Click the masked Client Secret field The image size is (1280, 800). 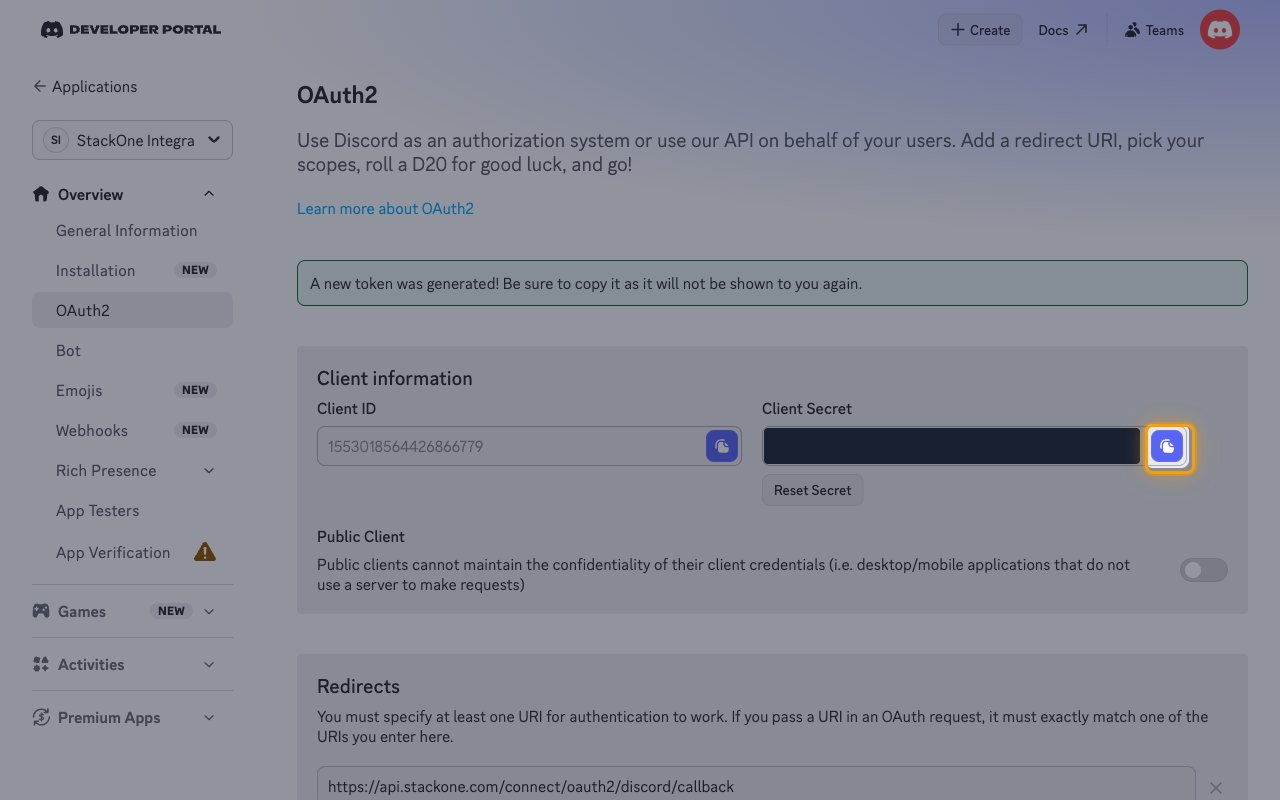pos(951,446)
